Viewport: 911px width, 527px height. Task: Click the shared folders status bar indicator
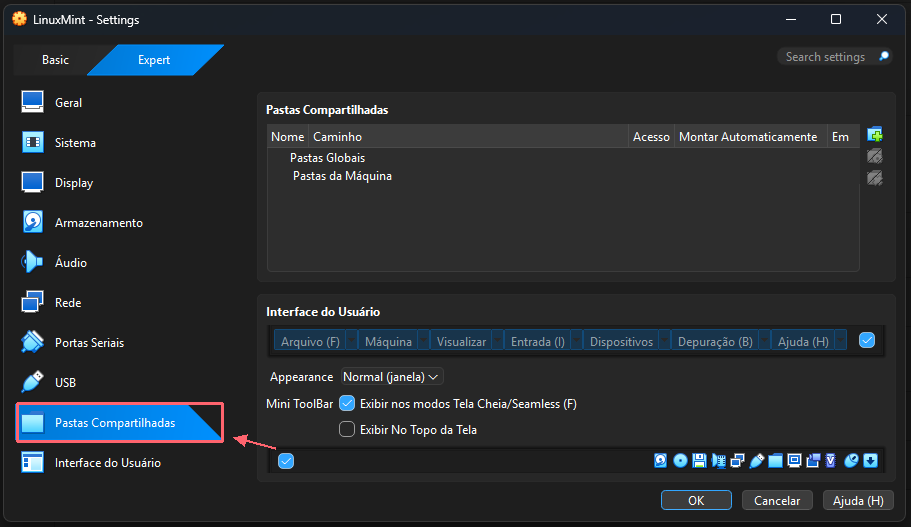[776, 461]
